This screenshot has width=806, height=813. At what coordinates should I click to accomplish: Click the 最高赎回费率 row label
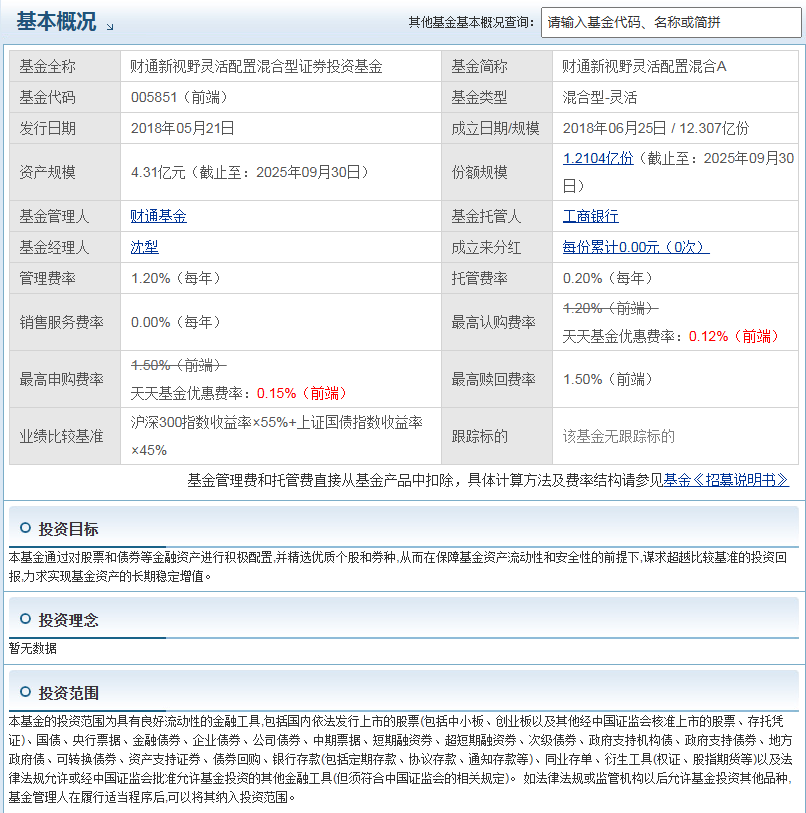493,380
